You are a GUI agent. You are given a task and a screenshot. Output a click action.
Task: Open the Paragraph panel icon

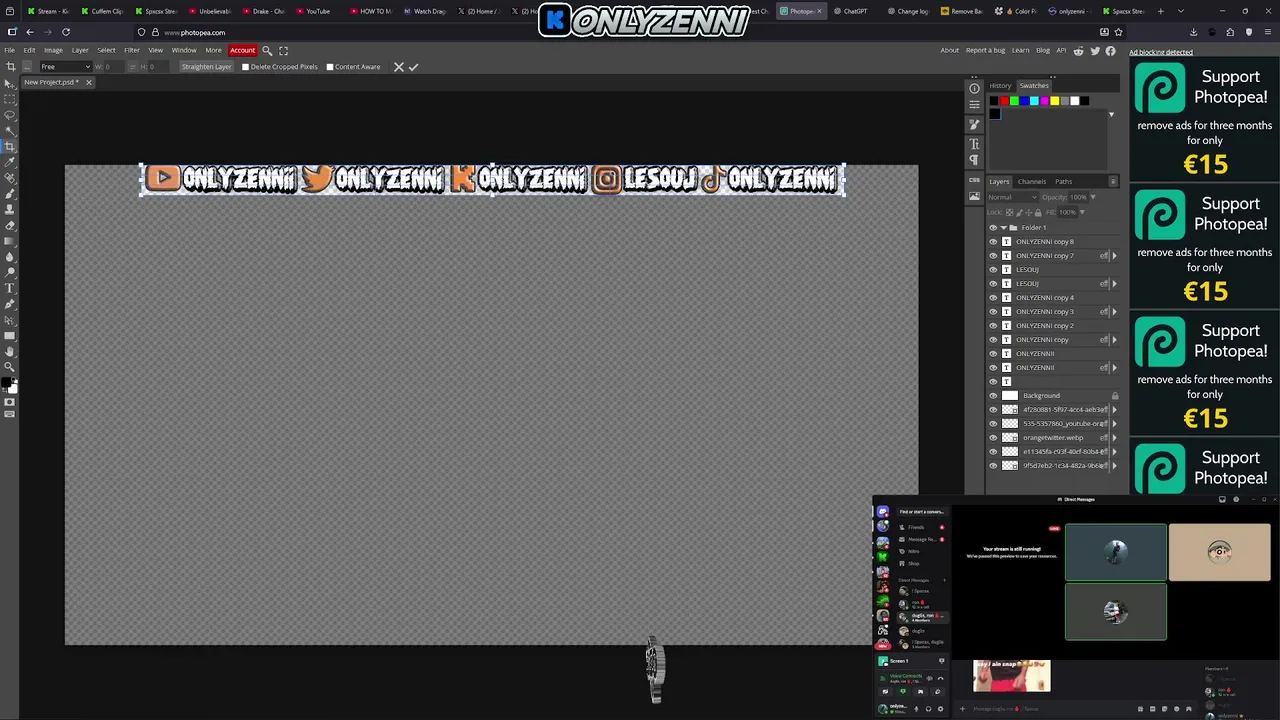click(974, 160)
